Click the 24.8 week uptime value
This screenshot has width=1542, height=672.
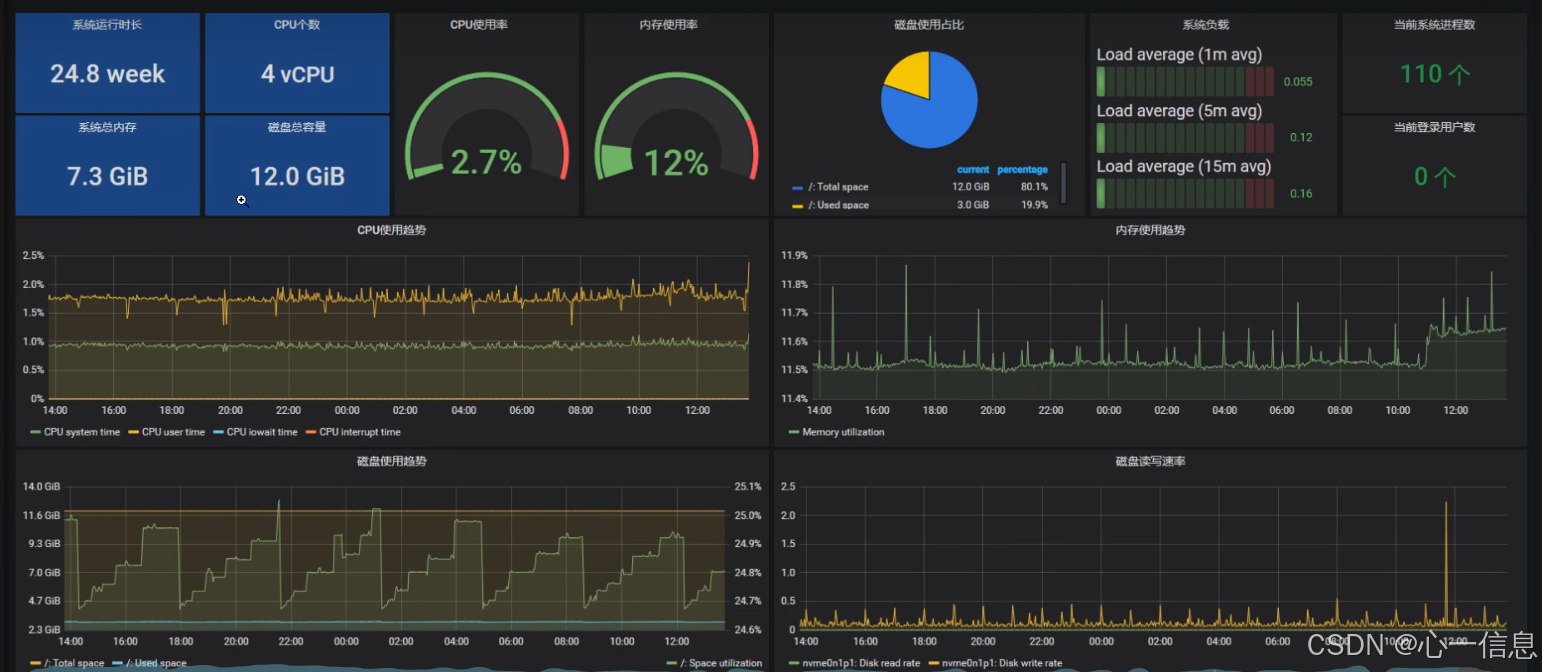pos(107,73)
